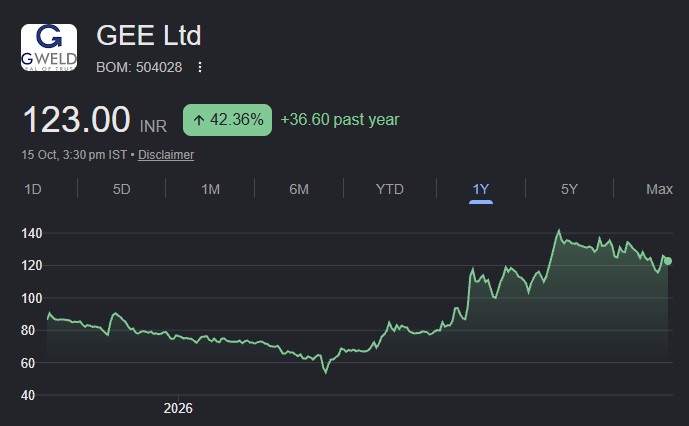Open the Disclaimer link
689x426 pixels.
166,155
